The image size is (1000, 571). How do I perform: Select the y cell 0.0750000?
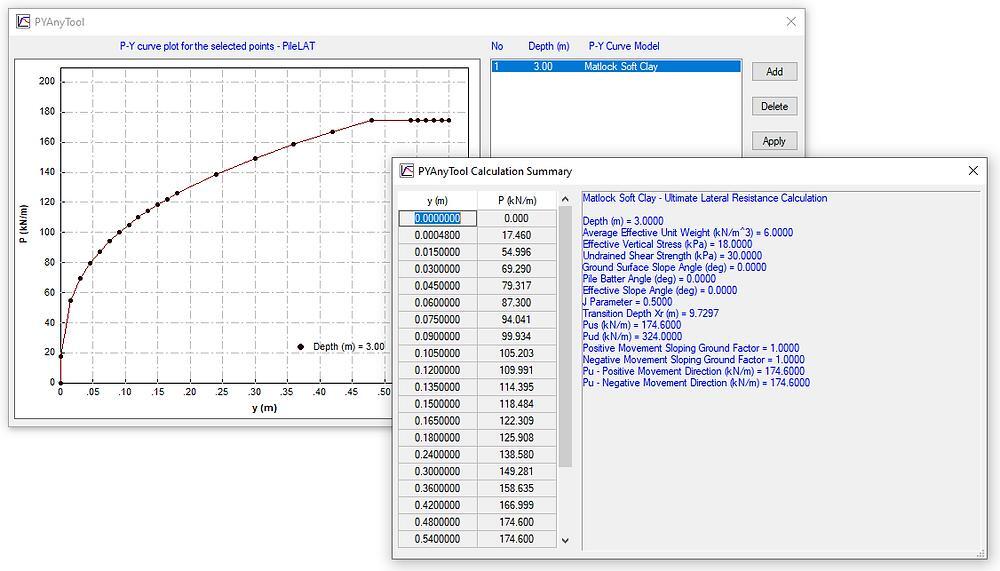point(438,320)
